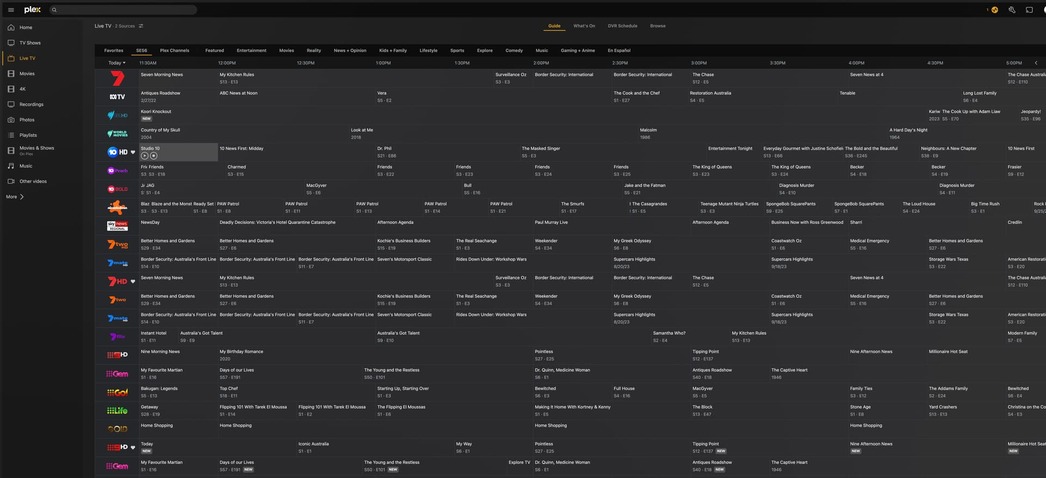
Task: Select the Favorites guide category
Action: (113, 51)
